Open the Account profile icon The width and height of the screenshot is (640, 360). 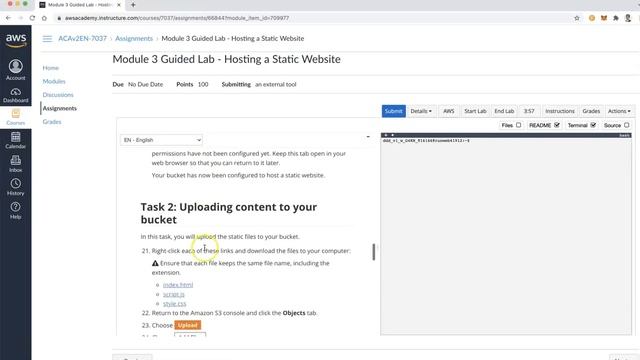[16, 70]
